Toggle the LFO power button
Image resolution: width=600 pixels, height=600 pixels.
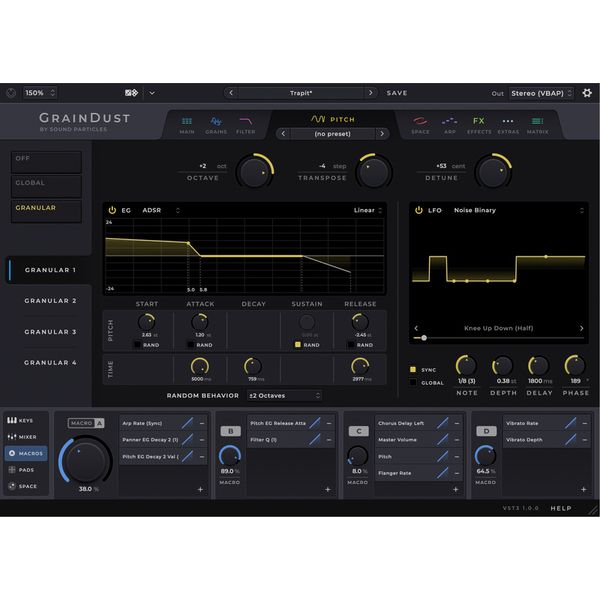click(x=419, y=210)
